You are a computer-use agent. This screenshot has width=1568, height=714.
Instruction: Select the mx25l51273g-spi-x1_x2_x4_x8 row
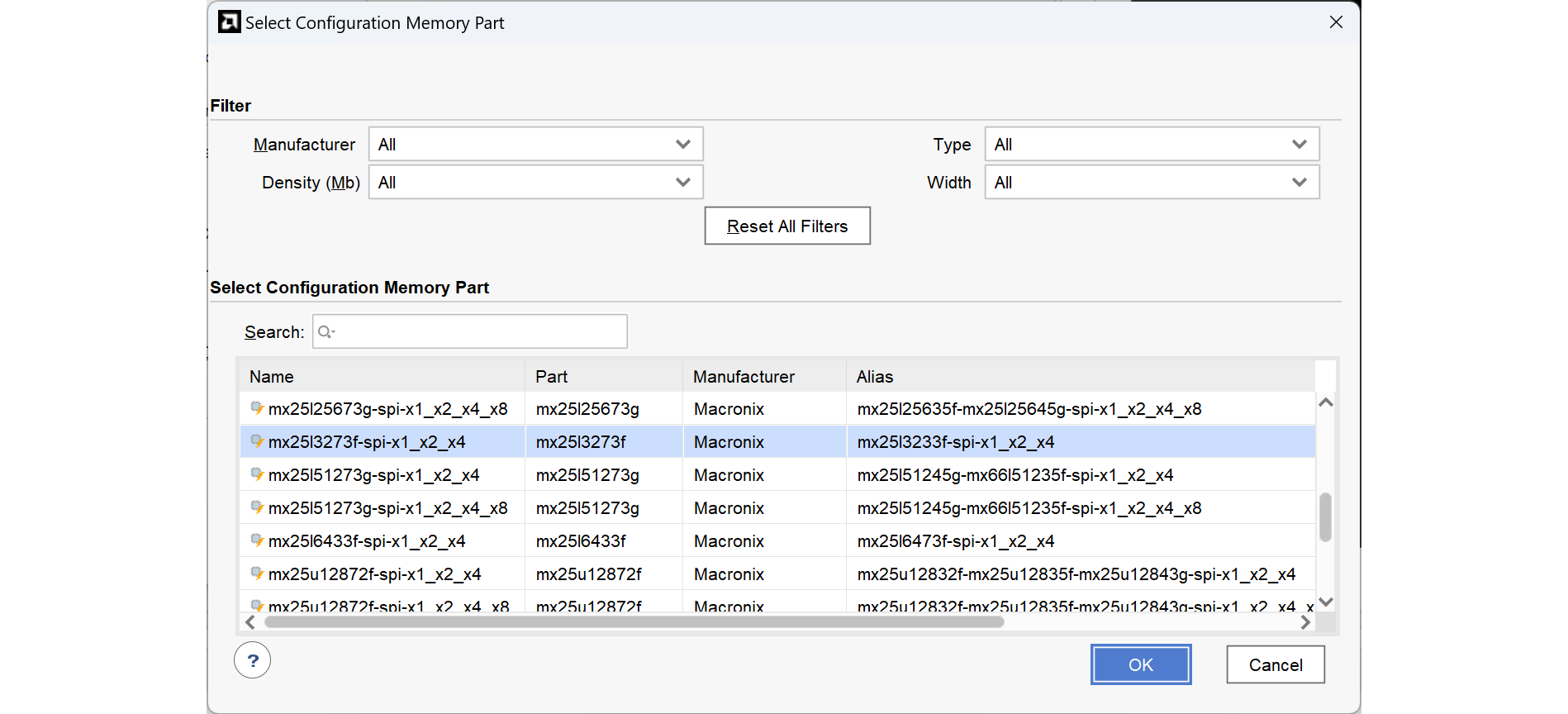coord(388,508)
